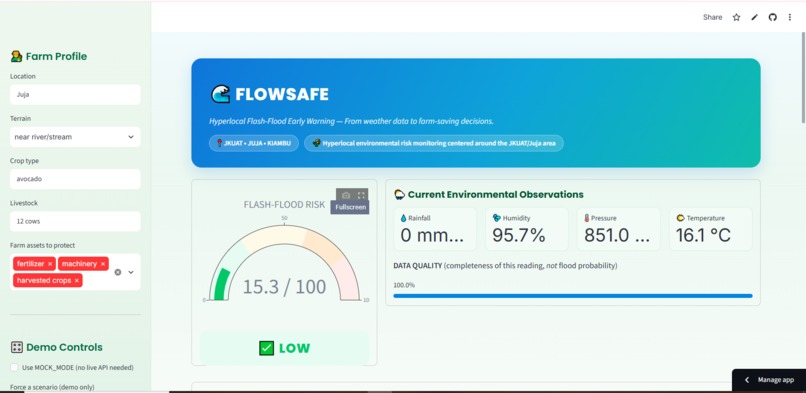Screen dimensions: 806x393
Task: Click the data quality progress bar
Action: point(573,296)
